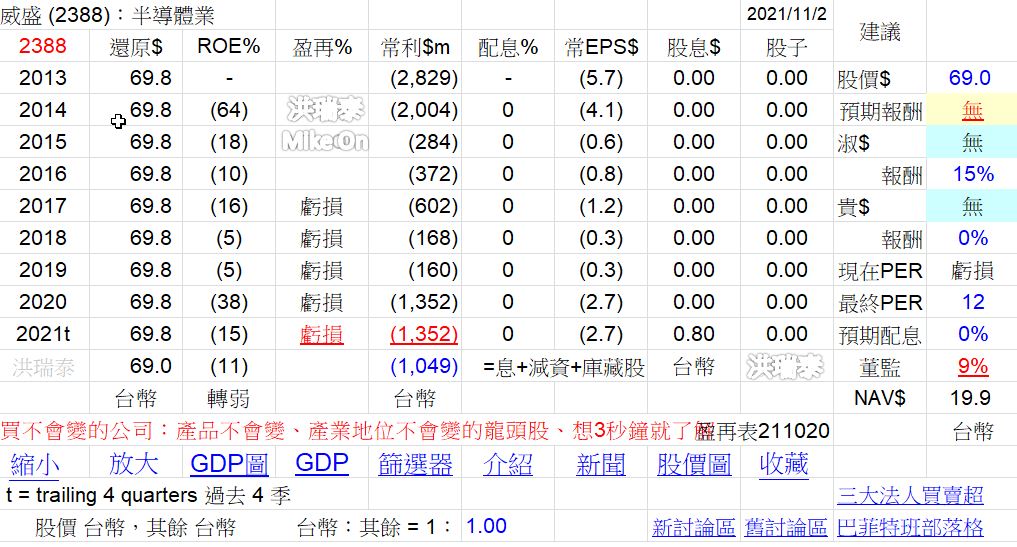The height and width of the screenshot is (547, 1017).
Task: Click the red stock code 2388 header
Action: [x=43, y=46]
